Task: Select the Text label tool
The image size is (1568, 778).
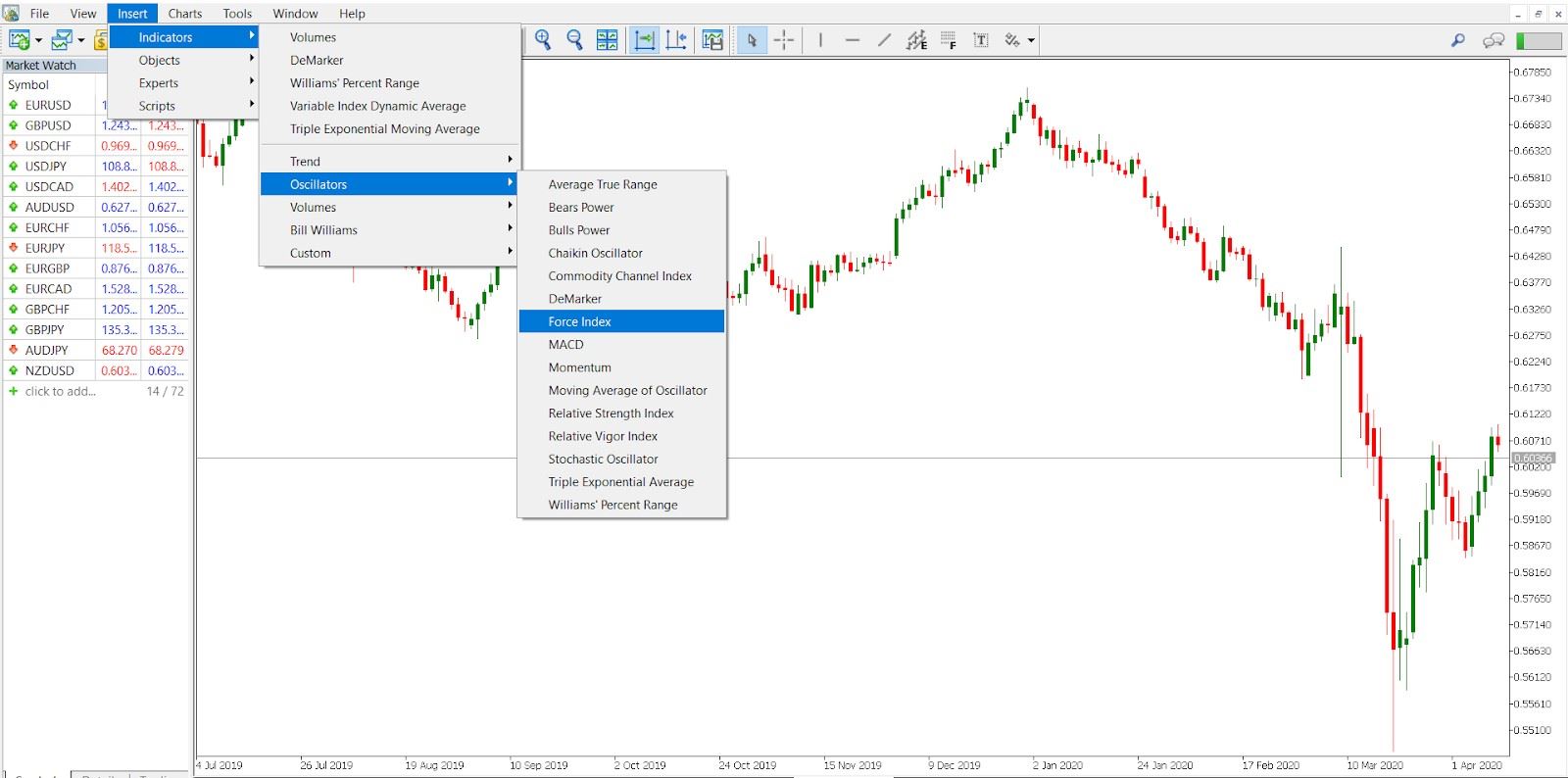Action: [x=980, y=40]
